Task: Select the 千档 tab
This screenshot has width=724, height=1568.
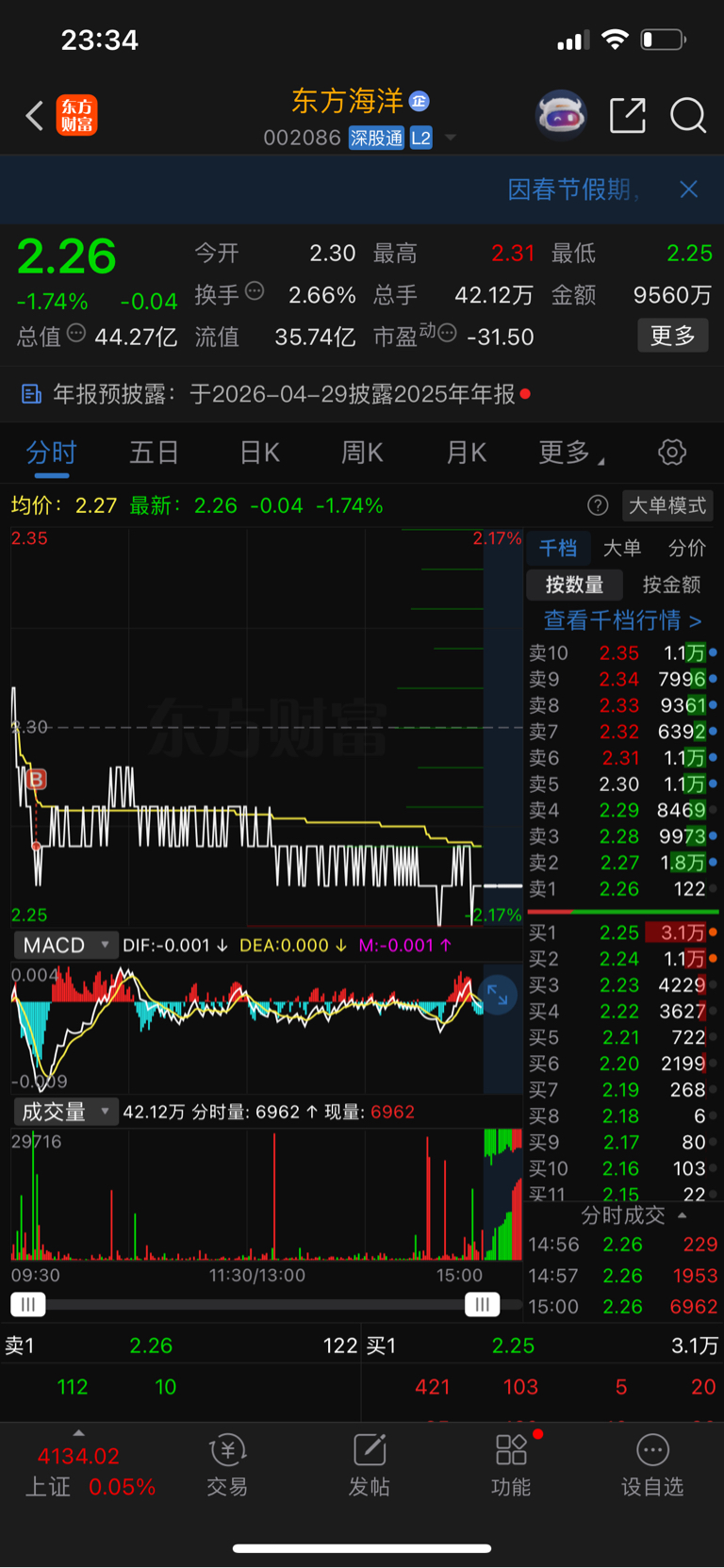Action: coord(558,548)
